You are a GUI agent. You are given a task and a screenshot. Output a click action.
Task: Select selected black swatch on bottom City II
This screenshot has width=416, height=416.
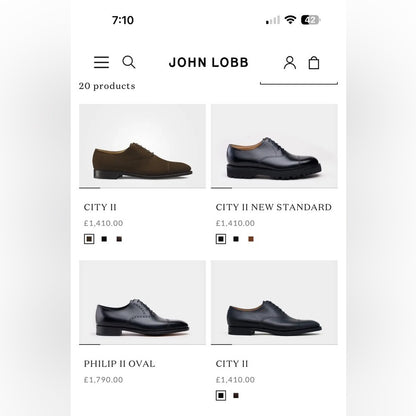(221, 396)
